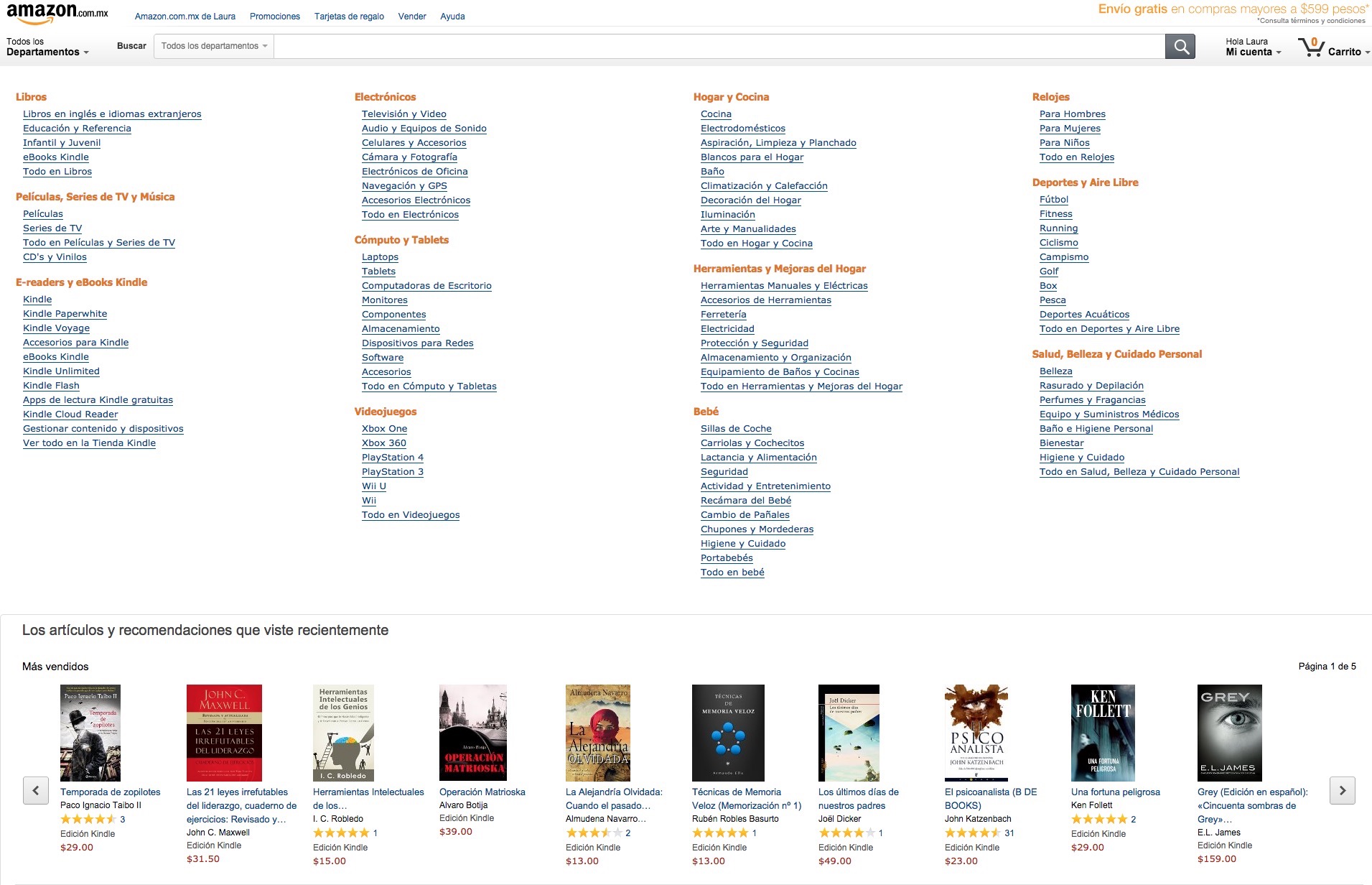Open the search category dropdown
Image resolution: width=1372 pixels, height=885 pixels.
214,46
